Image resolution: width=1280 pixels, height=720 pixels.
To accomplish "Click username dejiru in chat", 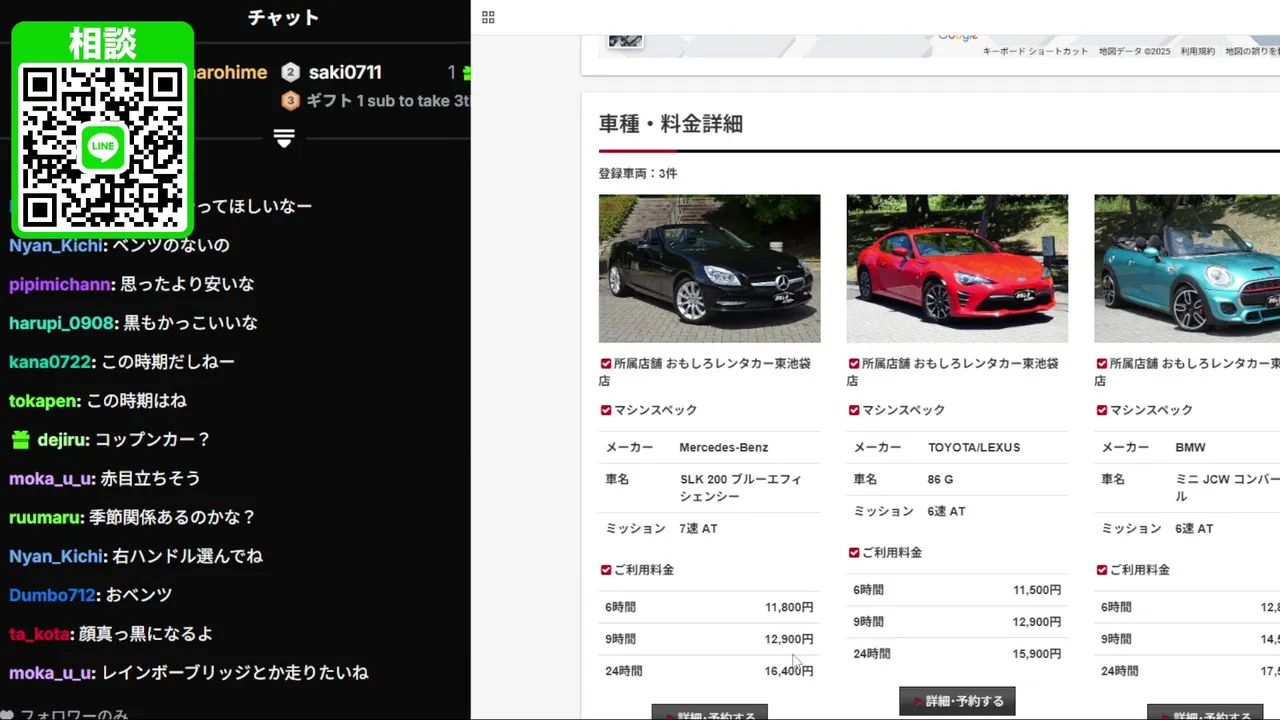I will pos(62,440).
